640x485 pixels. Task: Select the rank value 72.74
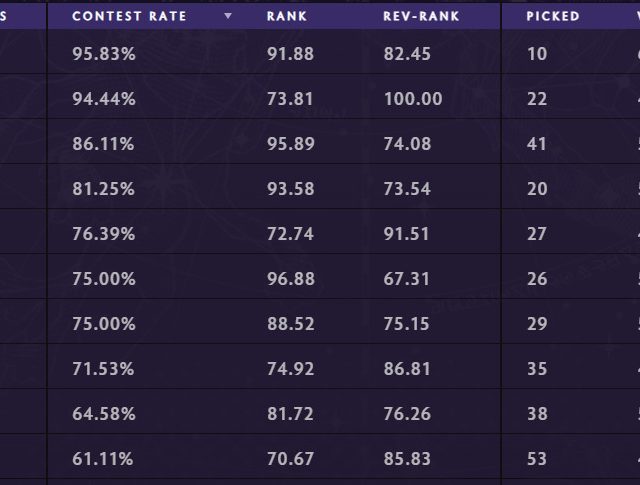(x=290, y=234)
